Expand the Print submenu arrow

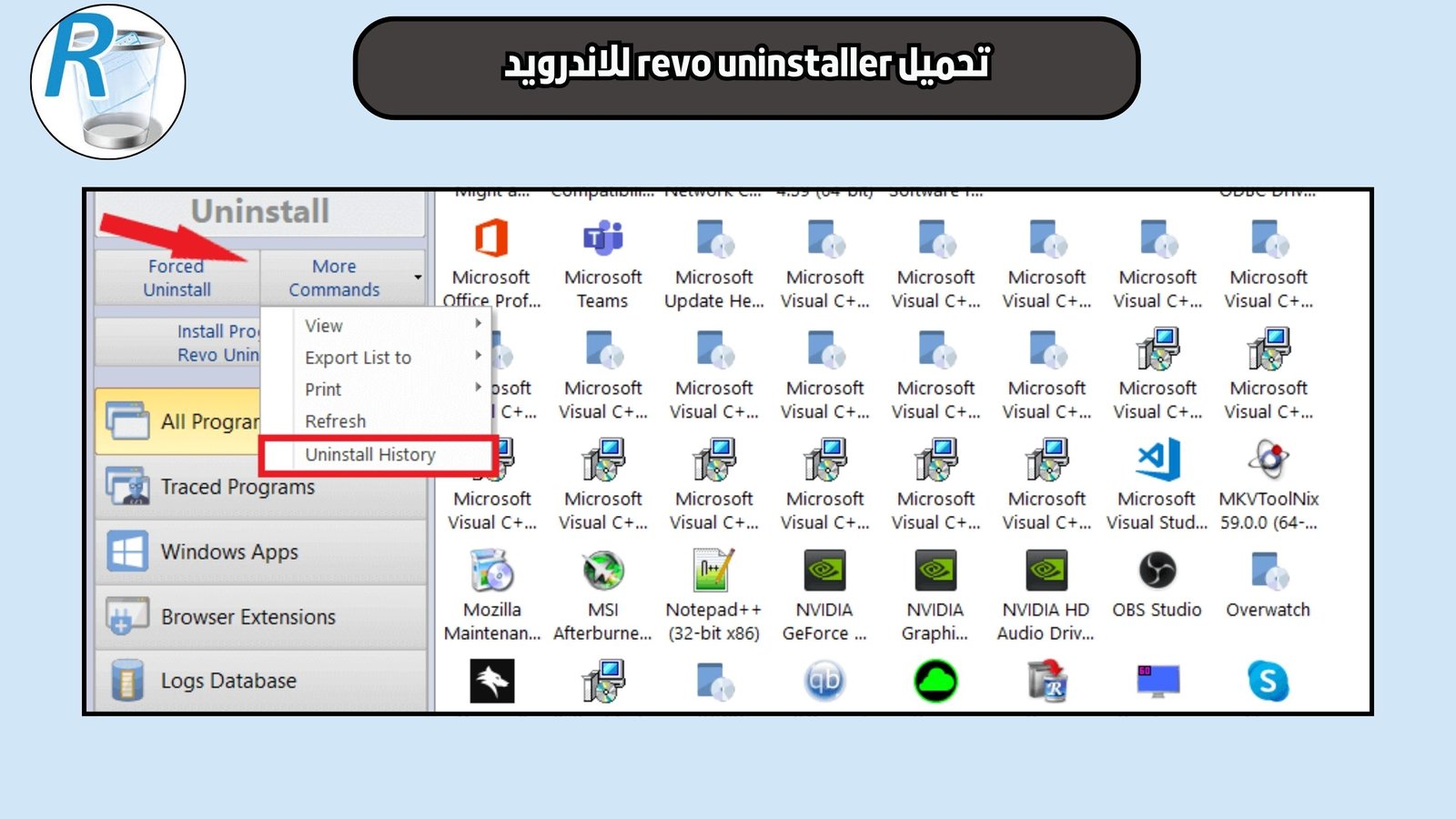point(479,388)
